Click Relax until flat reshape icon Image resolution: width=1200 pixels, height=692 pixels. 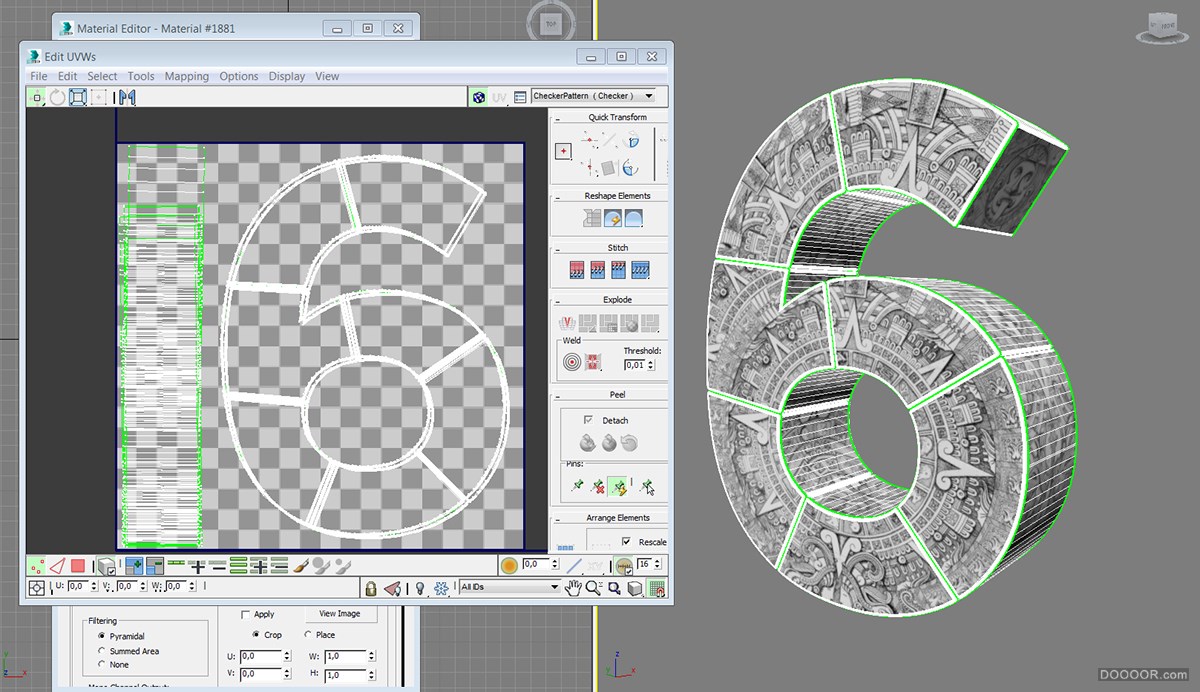pyautogui.click(x=612, y=217)
